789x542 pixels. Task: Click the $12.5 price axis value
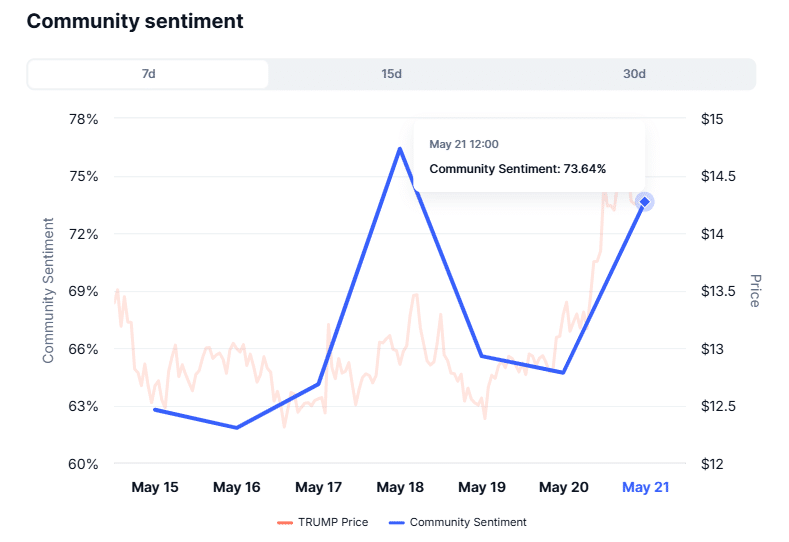click(x=718, y=406)
